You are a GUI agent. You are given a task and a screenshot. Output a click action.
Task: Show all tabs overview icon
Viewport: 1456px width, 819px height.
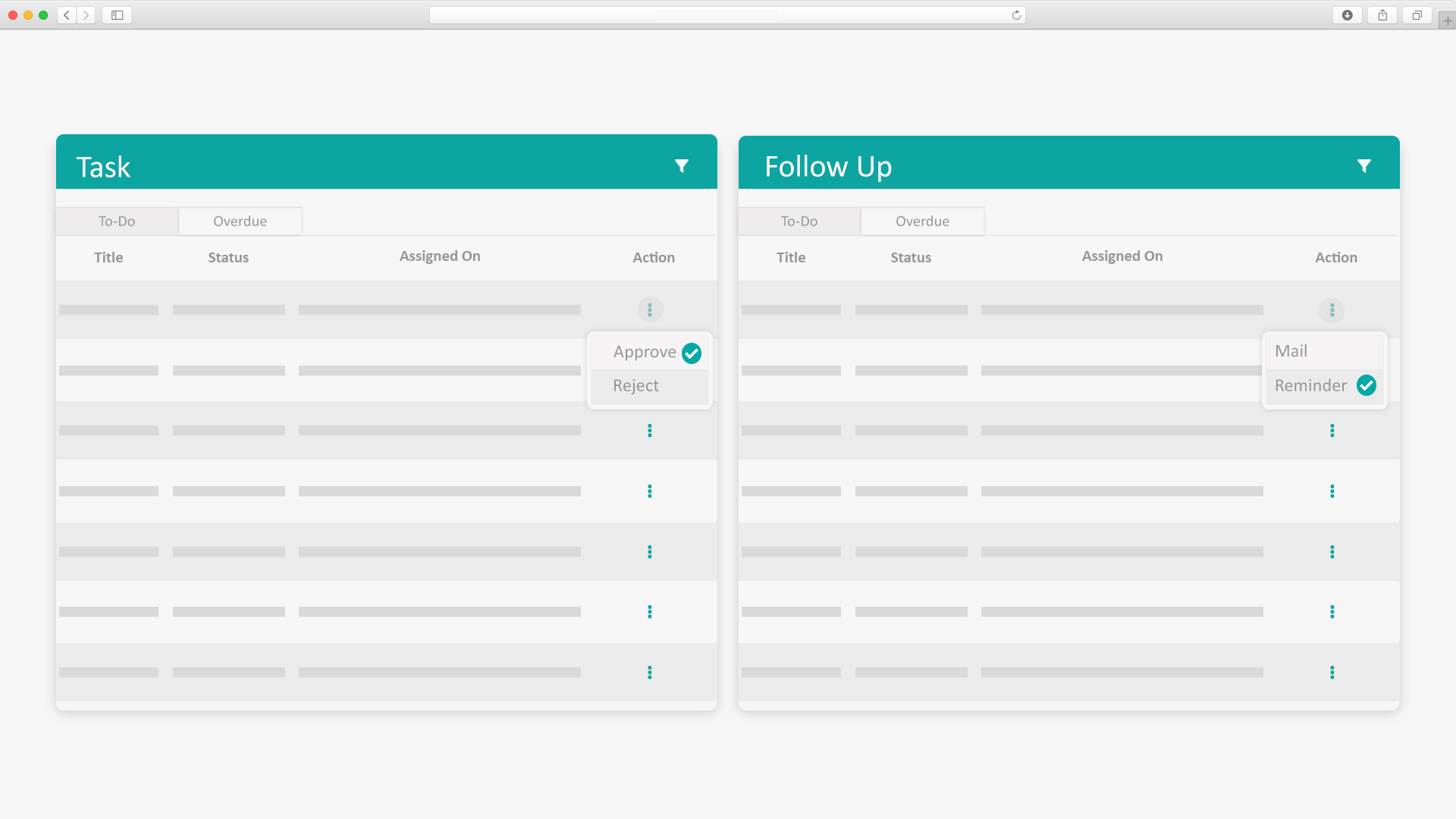[x=1417, y=15]
